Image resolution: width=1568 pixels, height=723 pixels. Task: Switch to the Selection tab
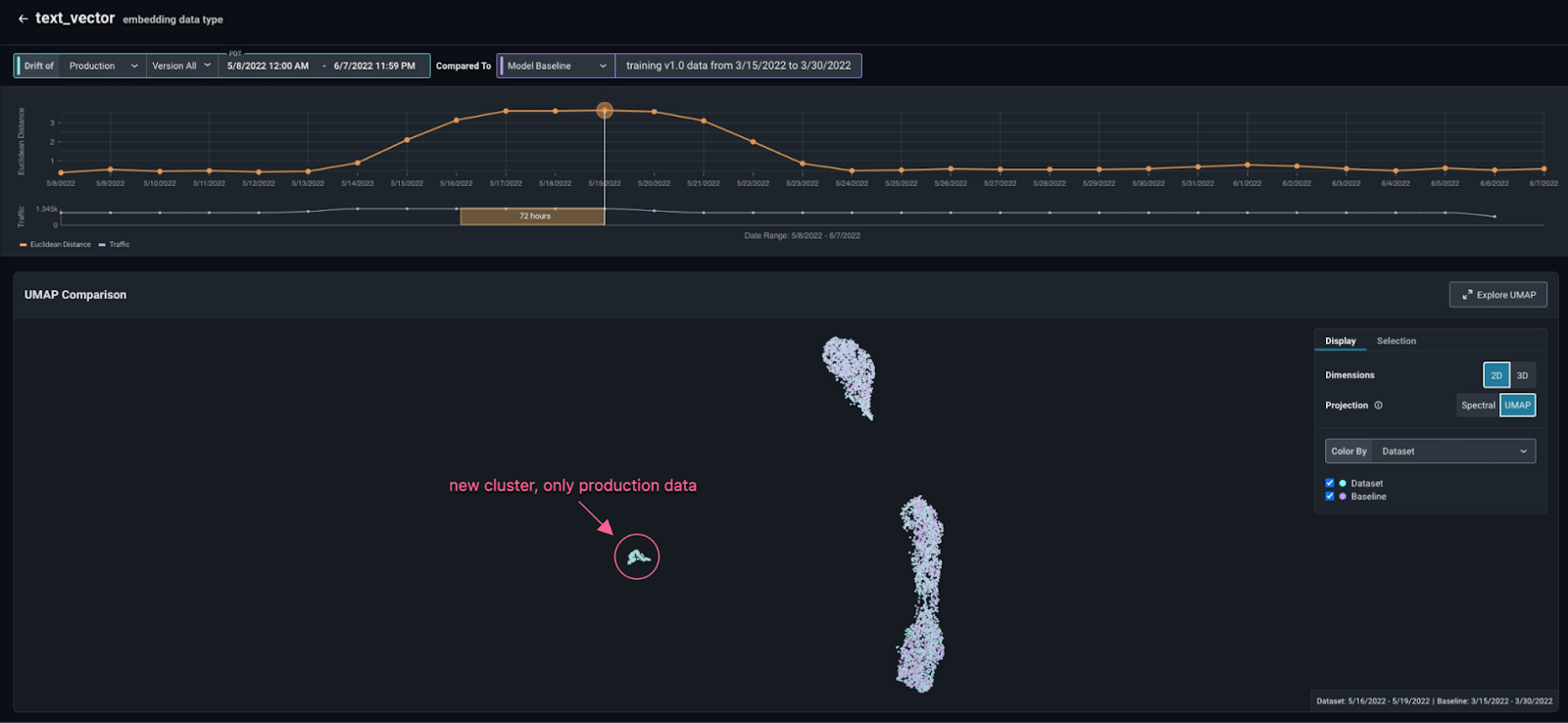1396,341
